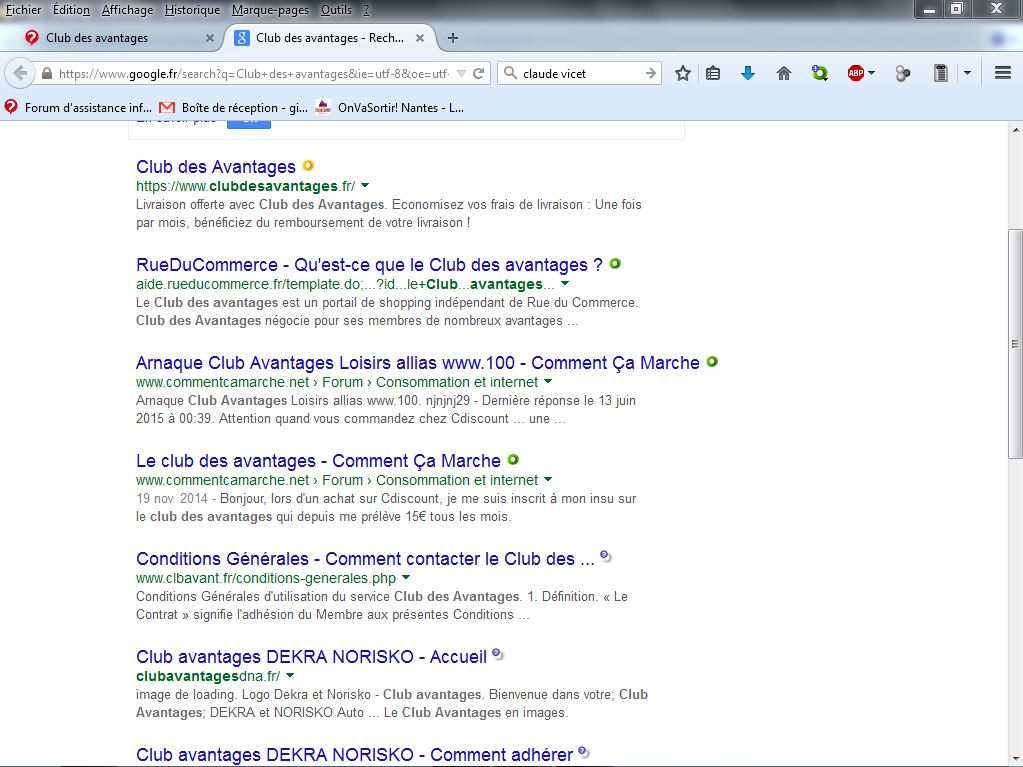
Task: Show the bookmarks list icon
Action: tap(713, 73)
